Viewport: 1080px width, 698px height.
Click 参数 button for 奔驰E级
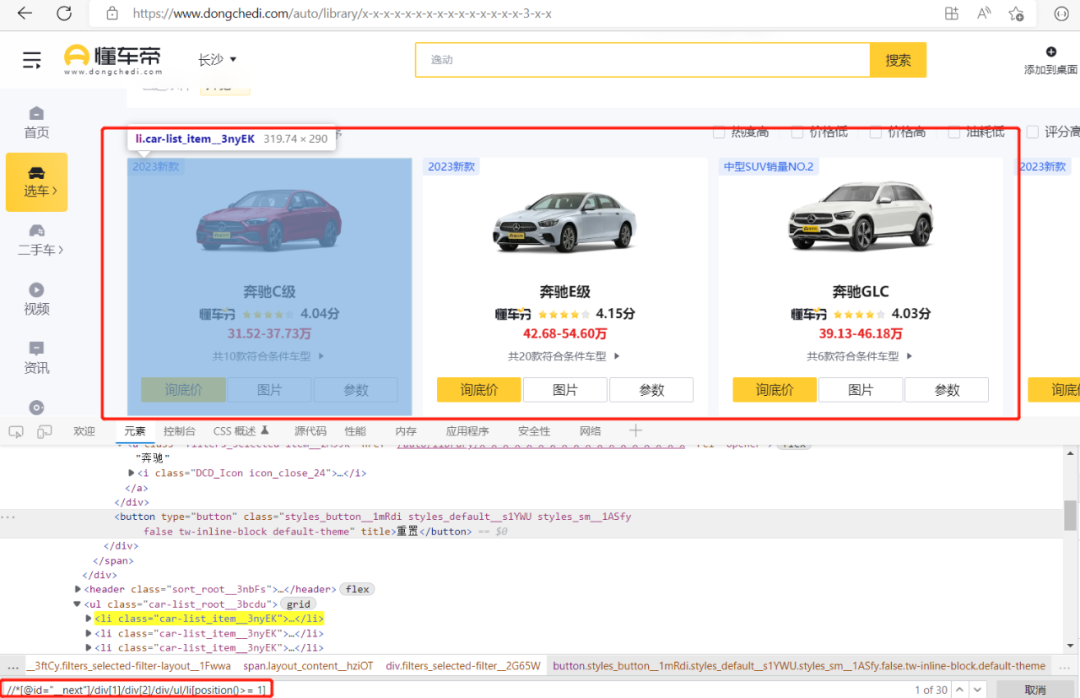651,390
